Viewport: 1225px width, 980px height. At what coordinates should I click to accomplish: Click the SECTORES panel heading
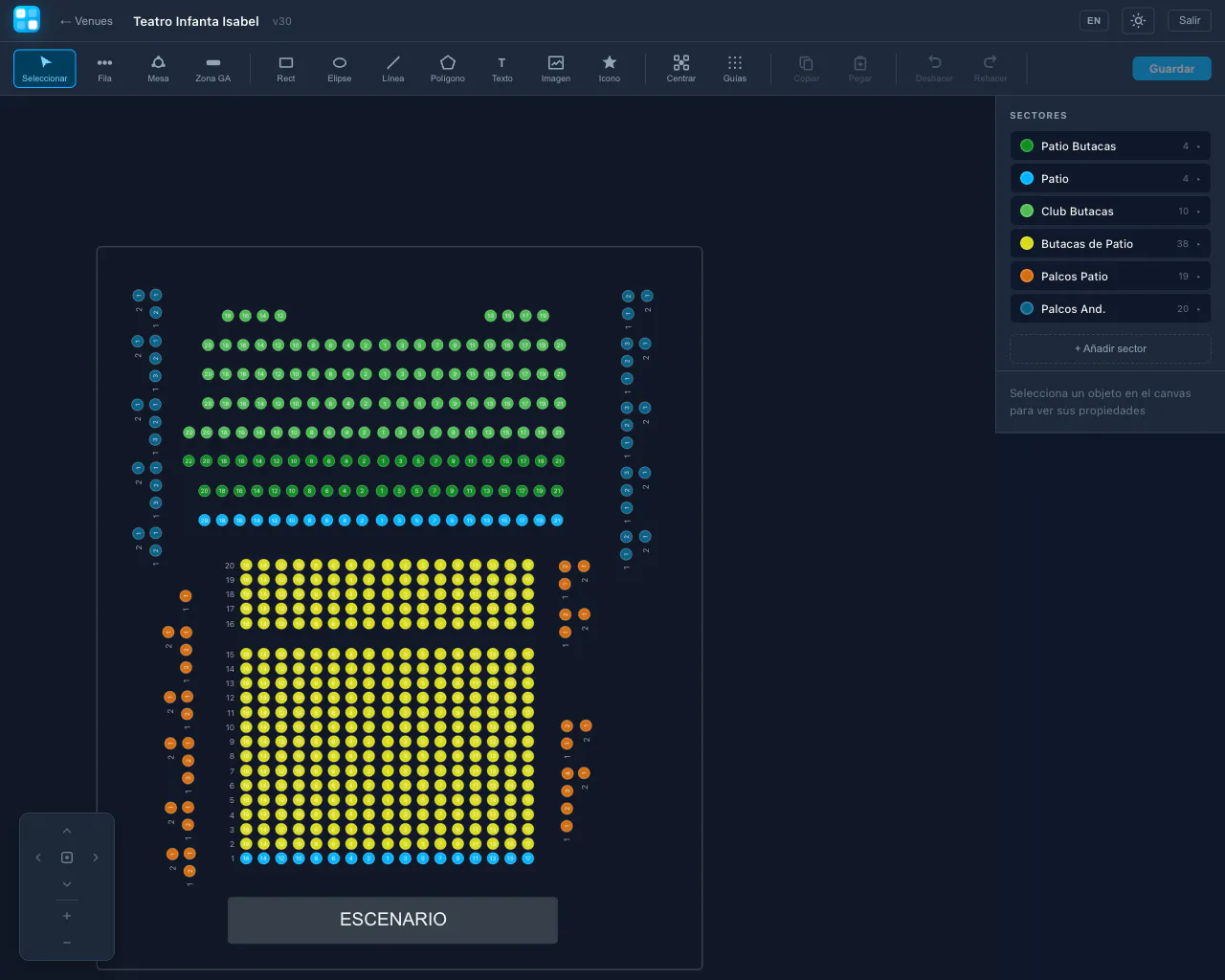point(1038,116)
